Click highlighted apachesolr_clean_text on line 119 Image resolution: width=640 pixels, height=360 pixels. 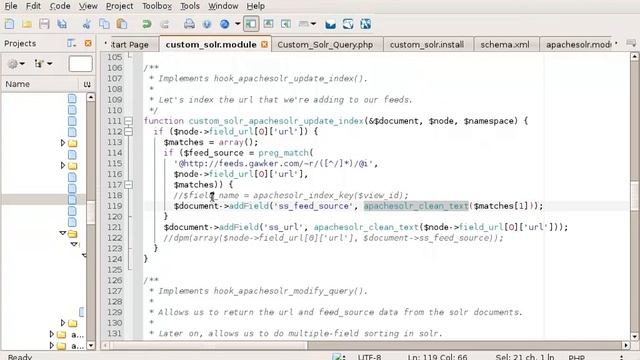(x=416, y=206)
